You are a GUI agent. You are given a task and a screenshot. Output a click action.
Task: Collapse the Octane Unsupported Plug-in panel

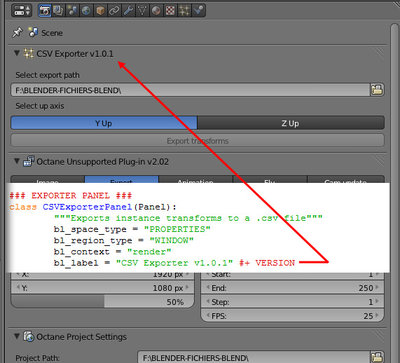tap(17, 161)
